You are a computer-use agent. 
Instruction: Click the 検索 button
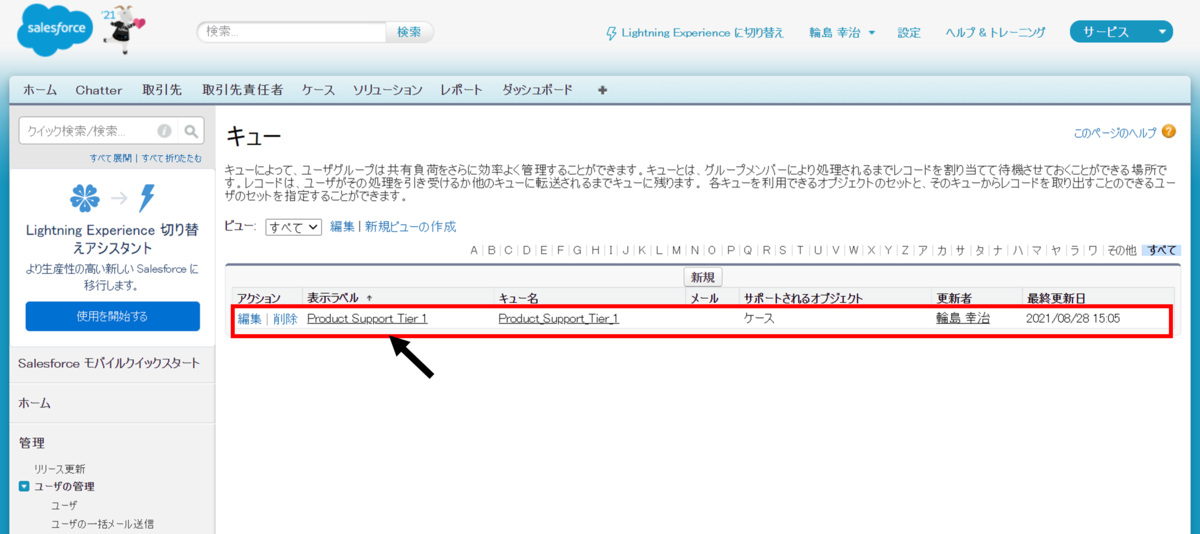click(410, 32)
